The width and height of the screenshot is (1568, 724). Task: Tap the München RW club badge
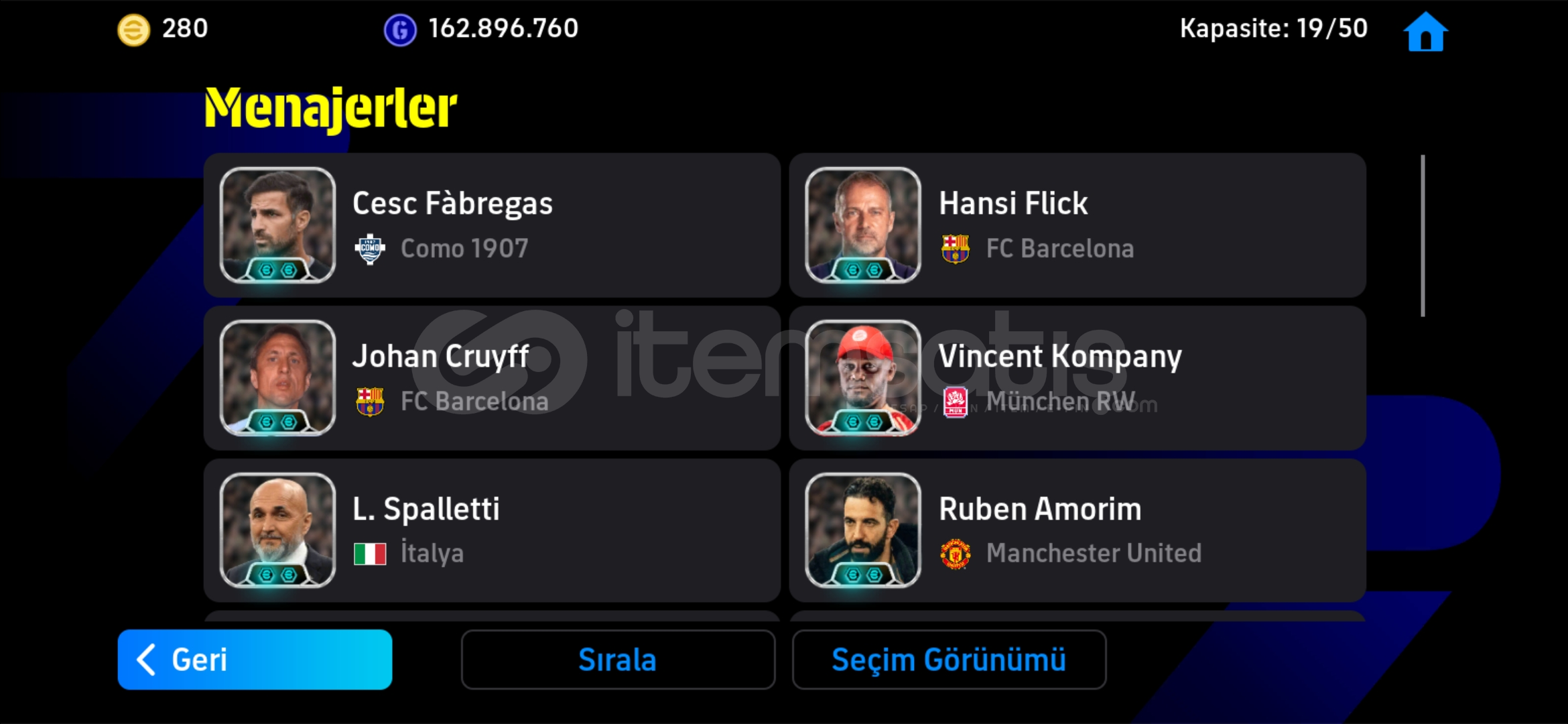click(x=956, y=402)
